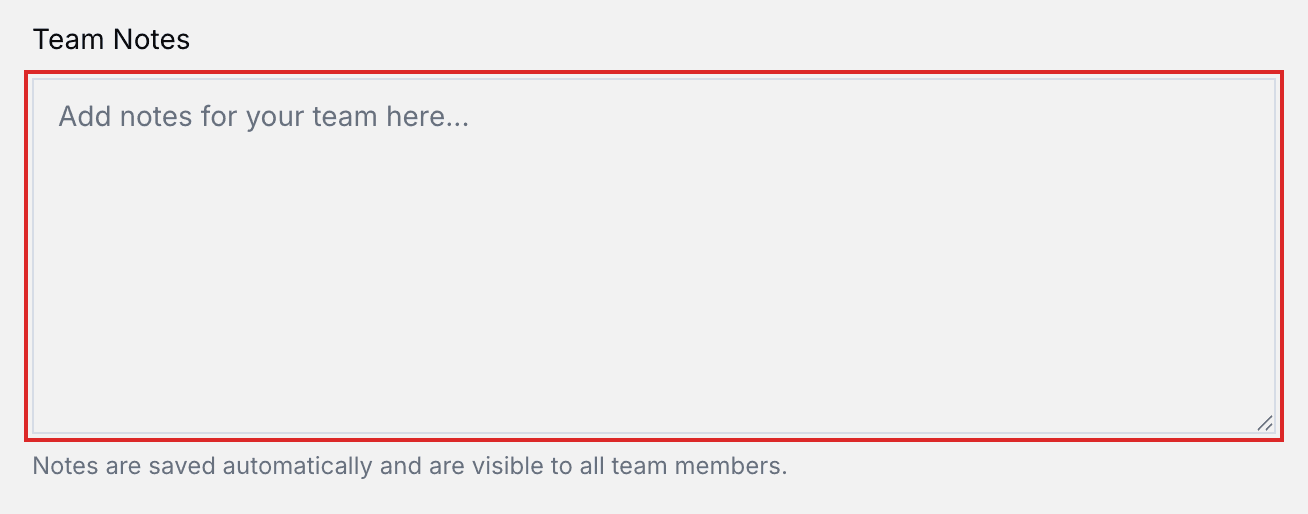Focus the 'Add notes for your team here' field
The width and height of the screenshot is (1308, 514).
point(654,256)
